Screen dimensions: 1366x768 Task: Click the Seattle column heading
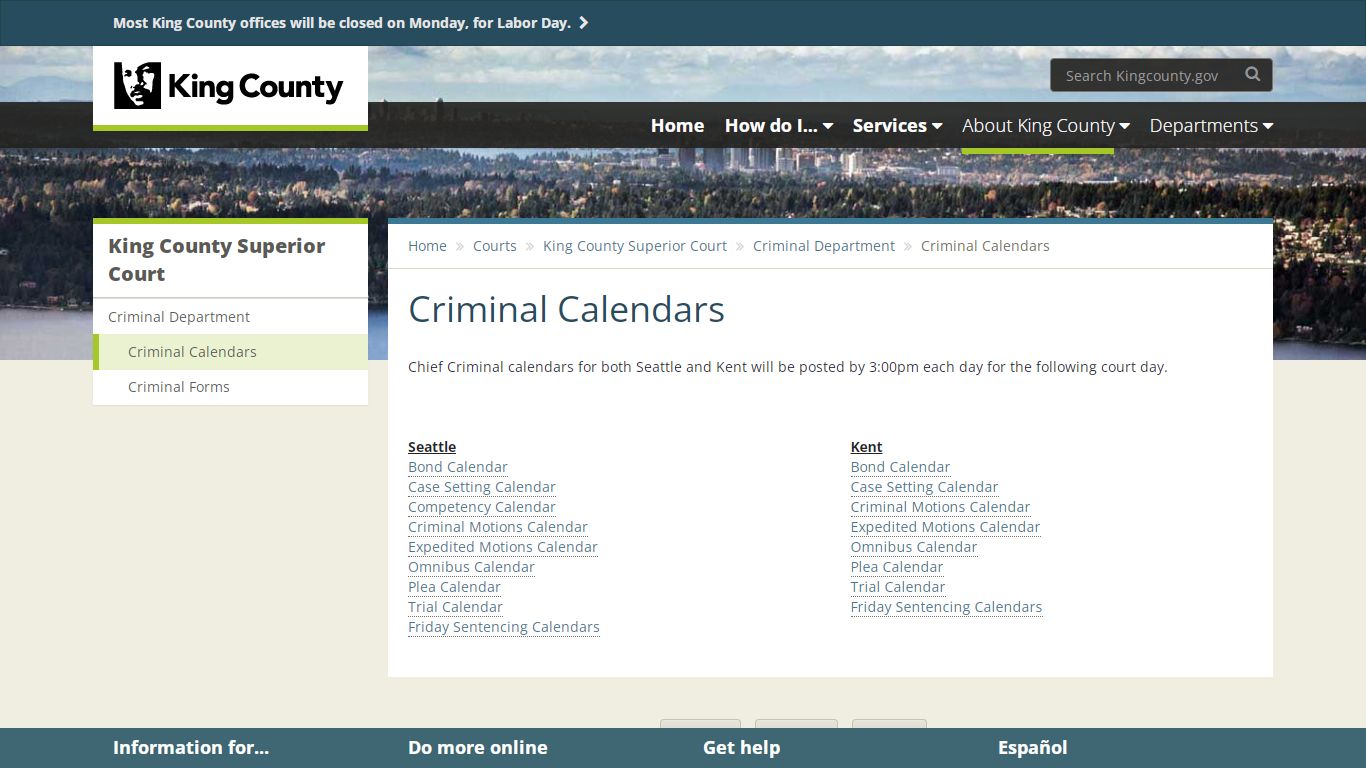point(432,447)
